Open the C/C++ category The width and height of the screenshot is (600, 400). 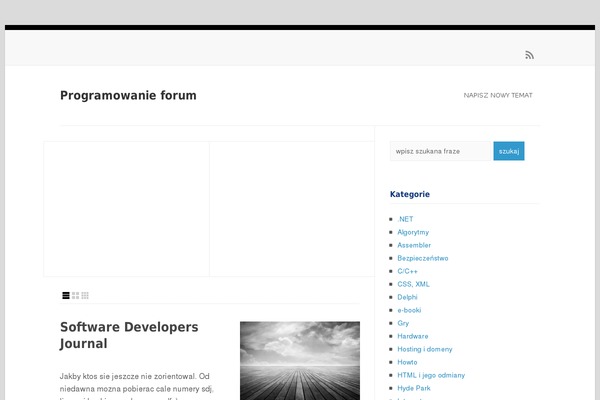[407, 271]
